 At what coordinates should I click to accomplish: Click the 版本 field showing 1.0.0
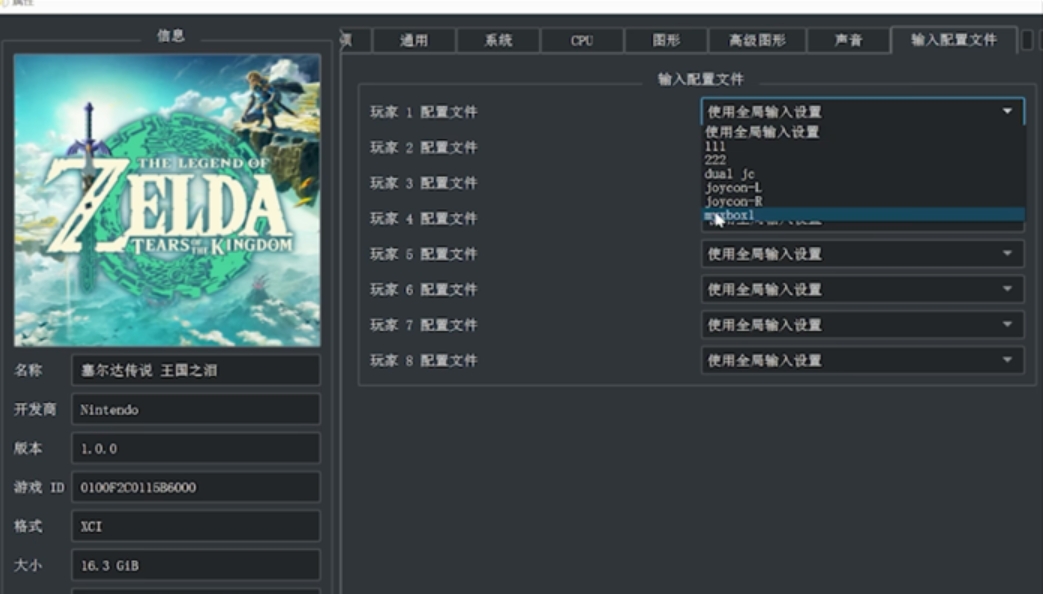coord(196,448)
